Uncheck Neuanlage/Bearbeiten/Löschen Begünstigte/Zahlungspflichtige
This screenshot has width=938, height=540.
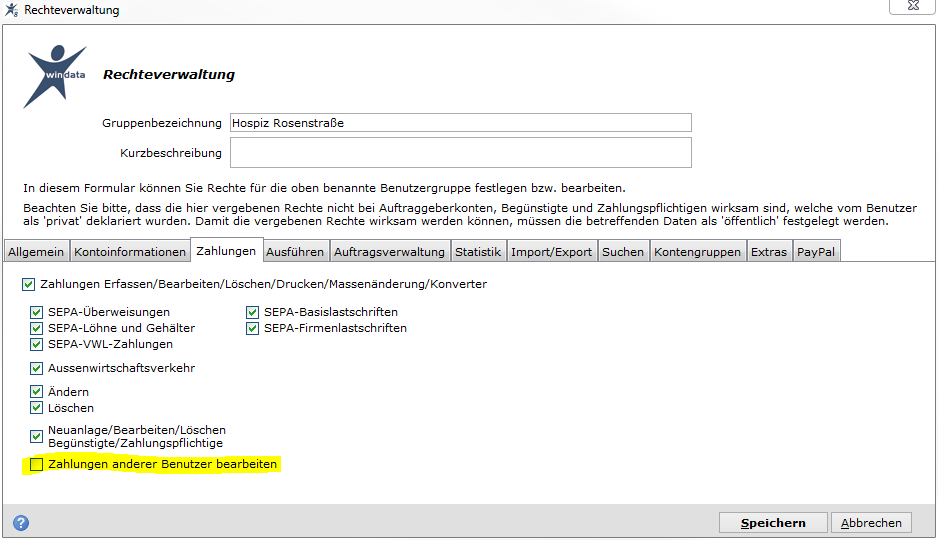click(x=36, y=437)
